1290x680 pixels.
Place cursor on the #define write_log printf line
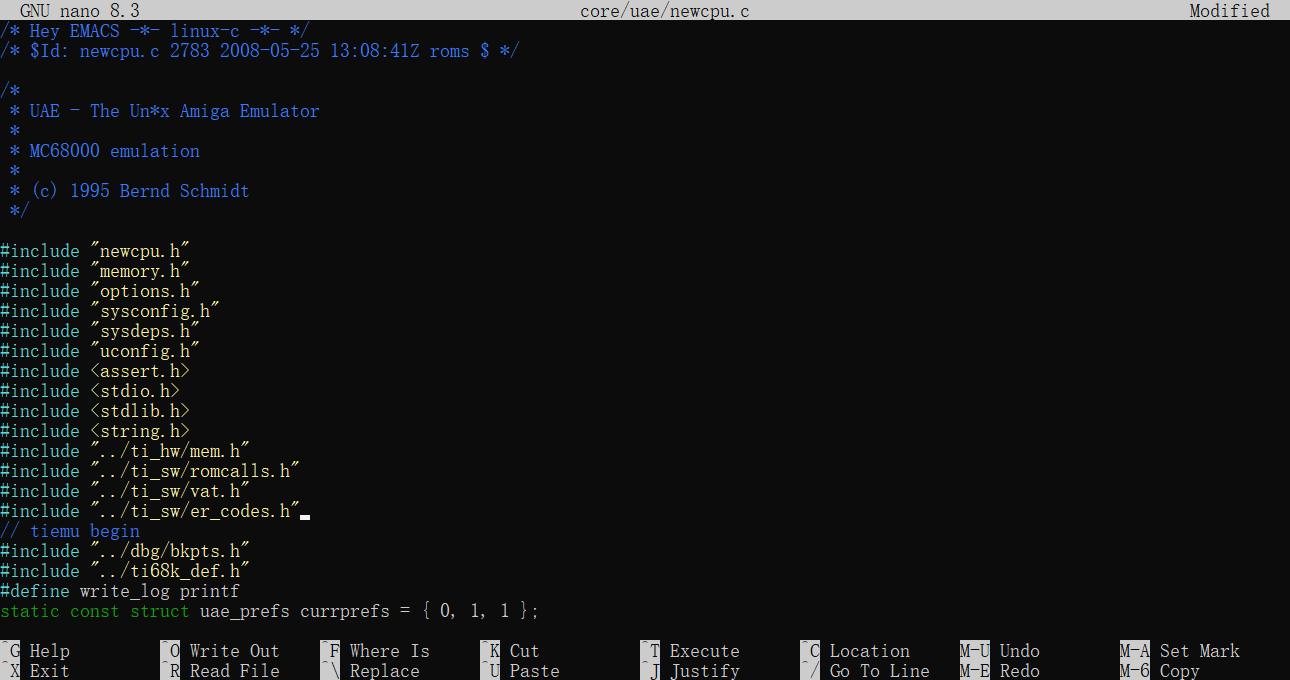[x=120, y=591]
